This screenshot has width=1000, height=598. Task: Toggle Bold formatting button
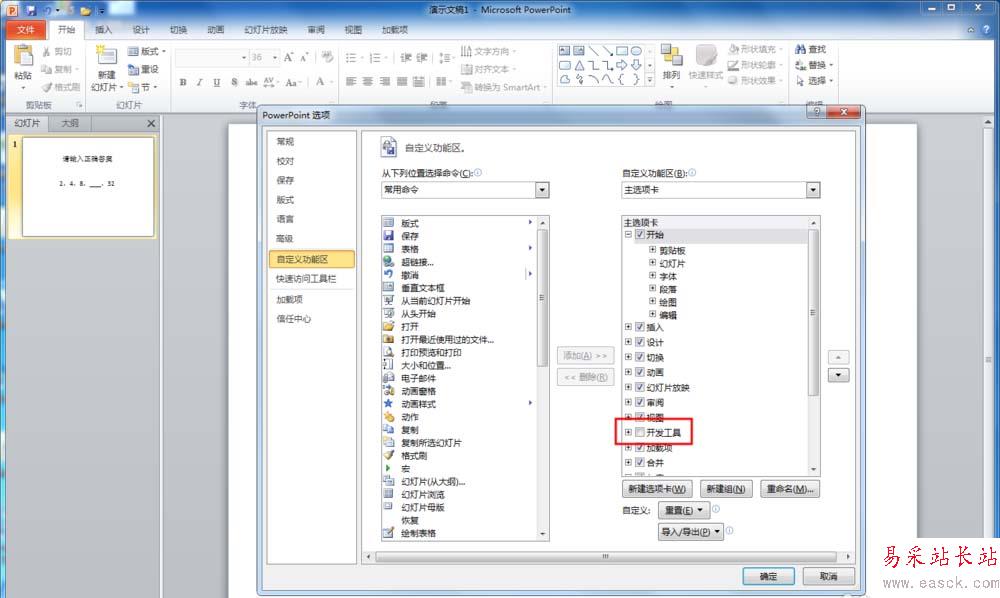(x=183, y=82)
